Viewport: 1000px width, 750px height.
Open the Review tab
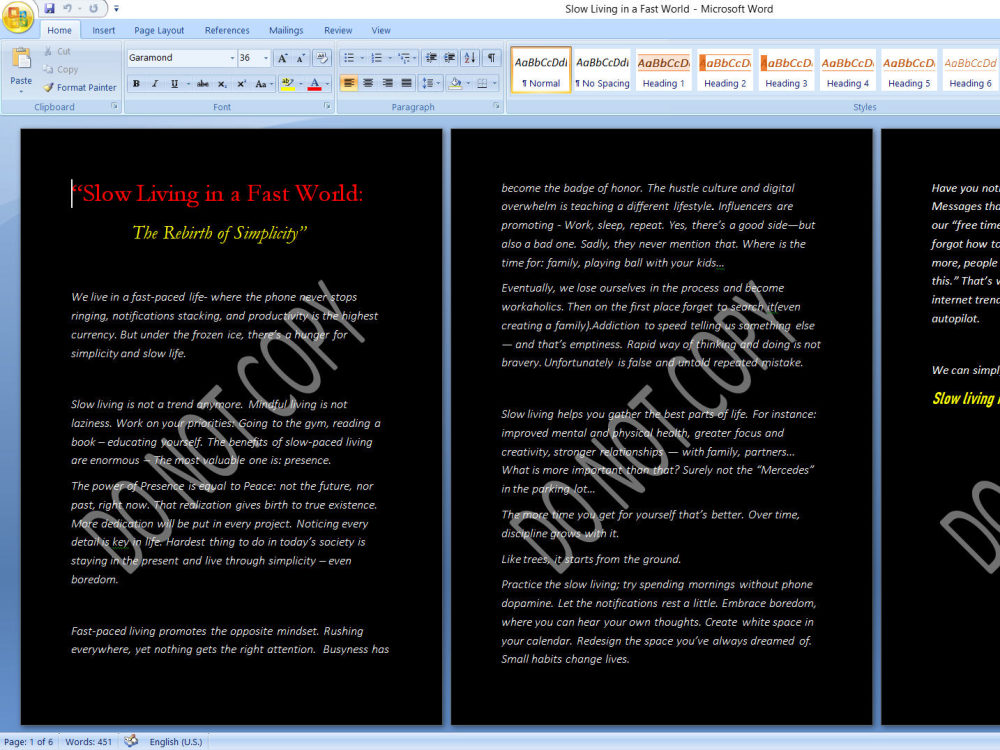pos(338,30)
